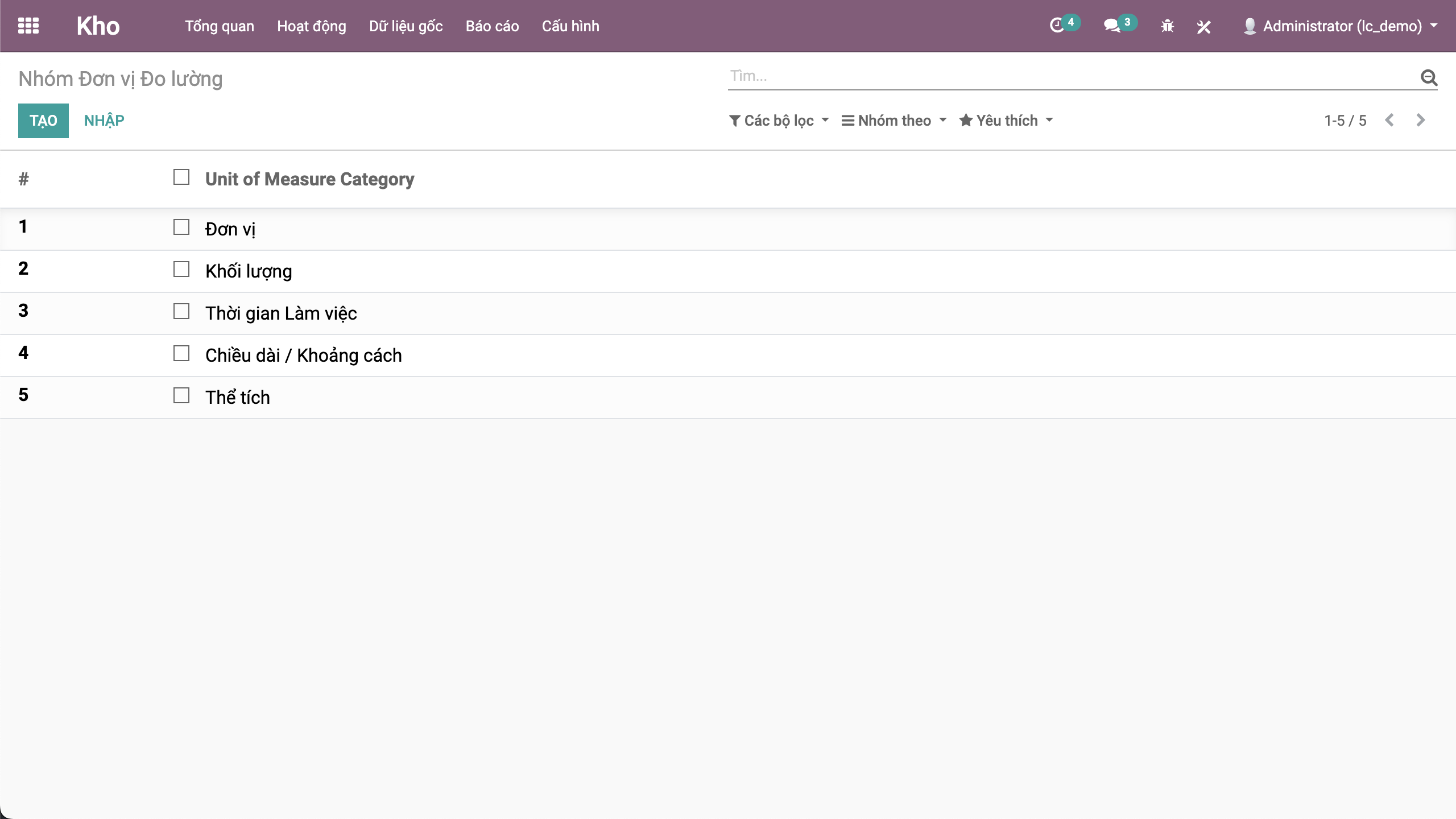Open the Cấu hình menu
Screen dimensions: 1456x819
pos(570,26)
